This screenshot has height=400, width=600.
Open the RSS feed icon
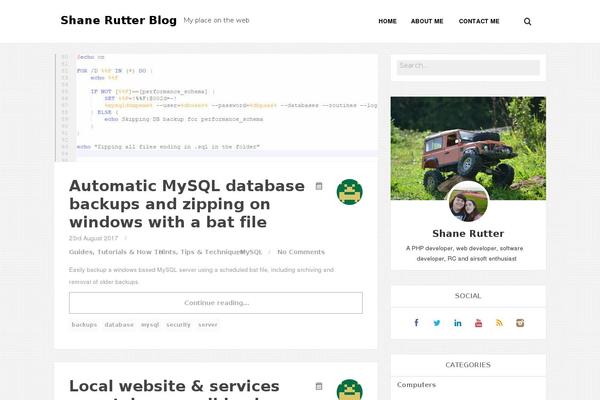[x=499, y=323]
